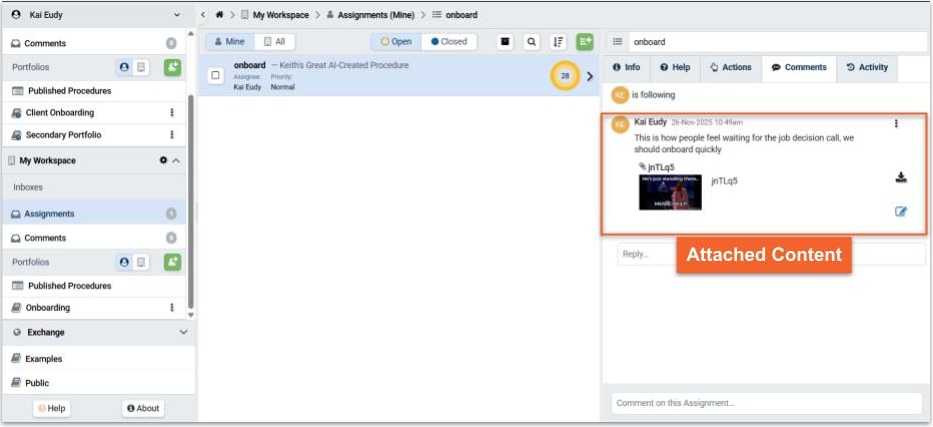Toggle the person portfolio filter under My Workspace
Viewport: 933px width, 427px height.
point(124,262)
